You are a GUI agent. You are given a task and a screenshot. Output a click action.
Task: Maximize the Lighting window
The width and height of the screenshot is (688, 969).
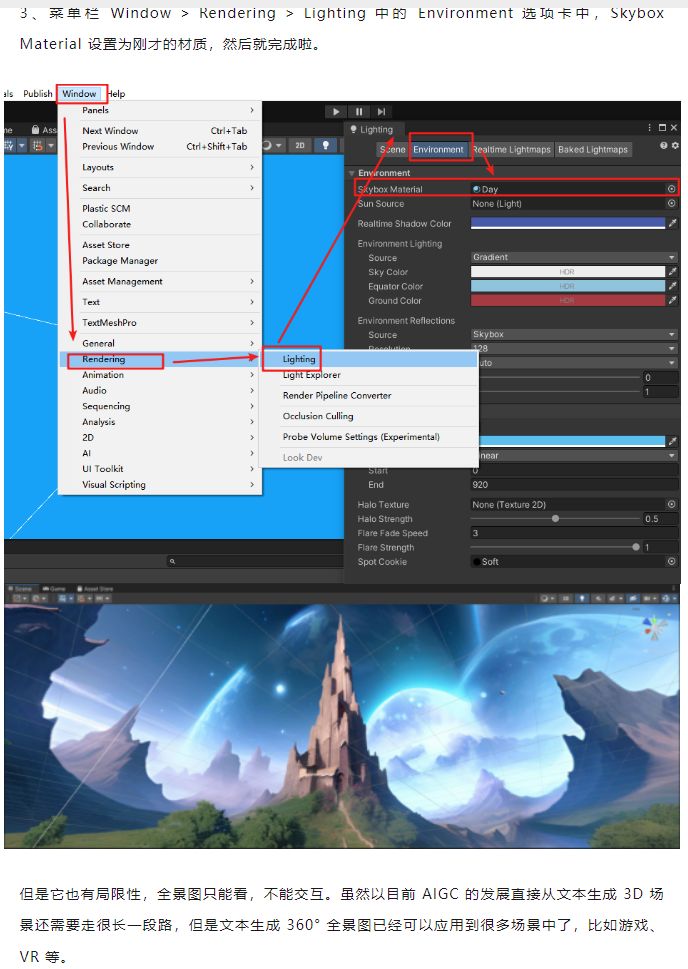(x=662, y=127)
